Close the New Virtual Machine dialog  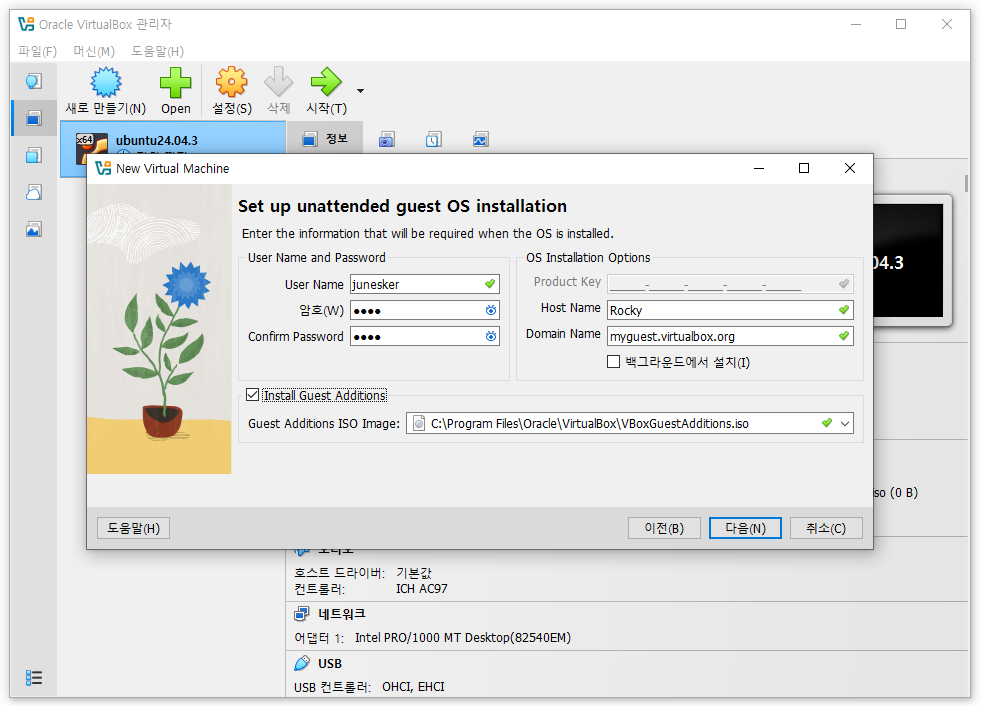point(850,168)
